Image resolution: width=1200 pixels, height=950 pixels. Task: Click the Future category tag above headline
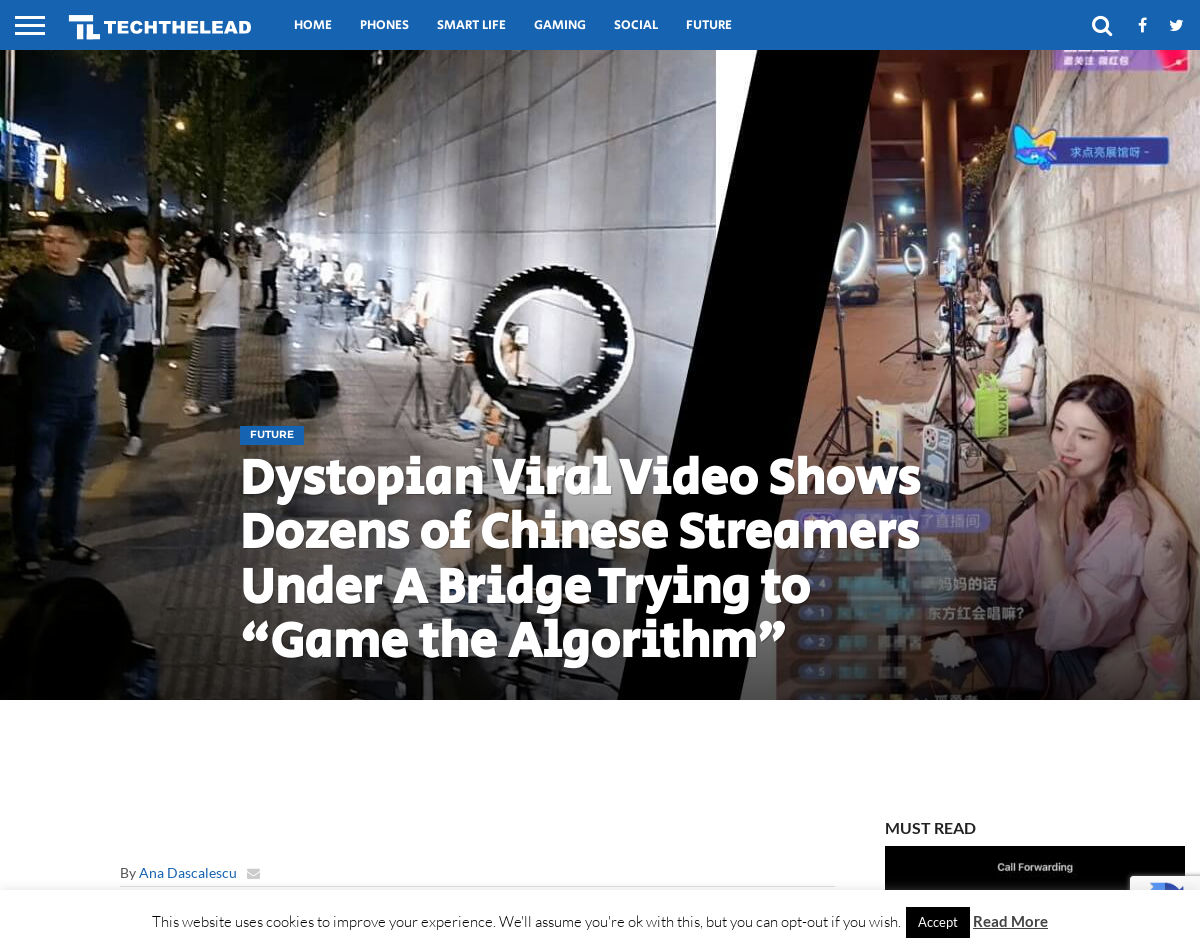point(272,435)
